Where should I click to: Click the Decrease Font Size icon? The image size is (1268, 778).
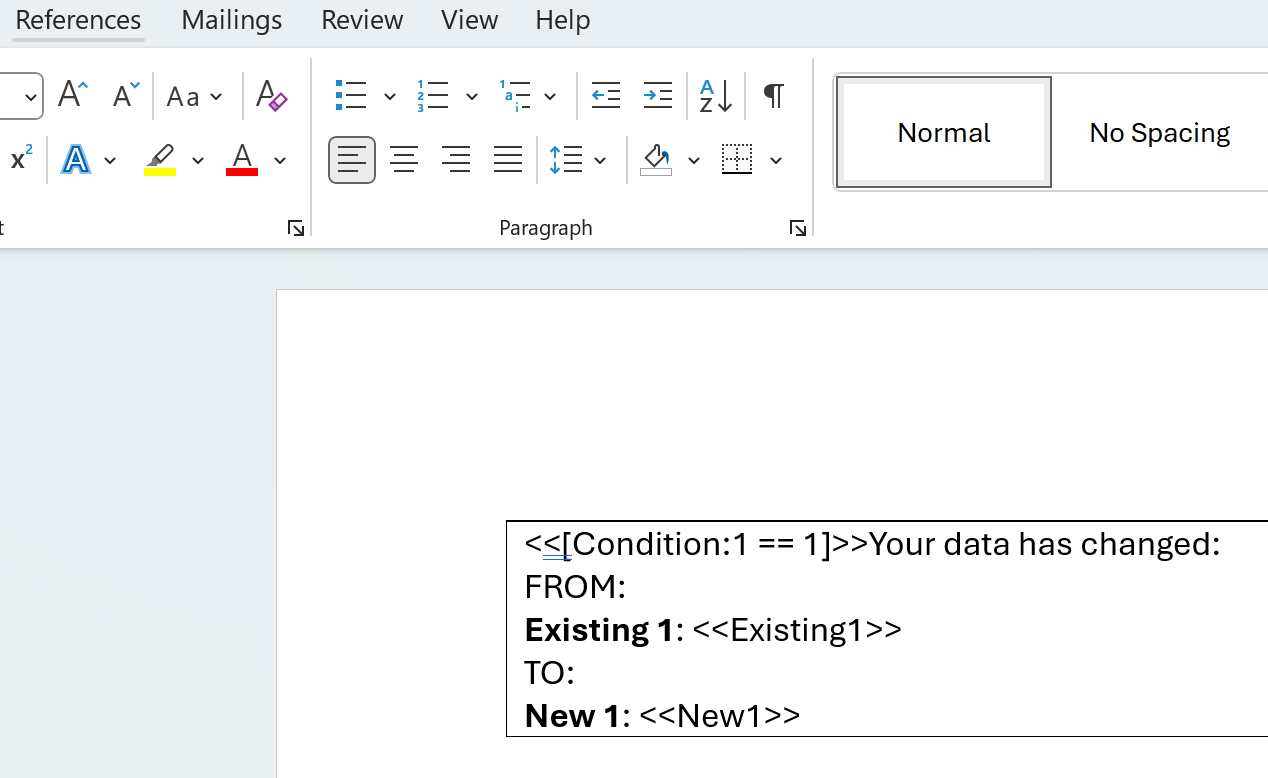(126, 96)
